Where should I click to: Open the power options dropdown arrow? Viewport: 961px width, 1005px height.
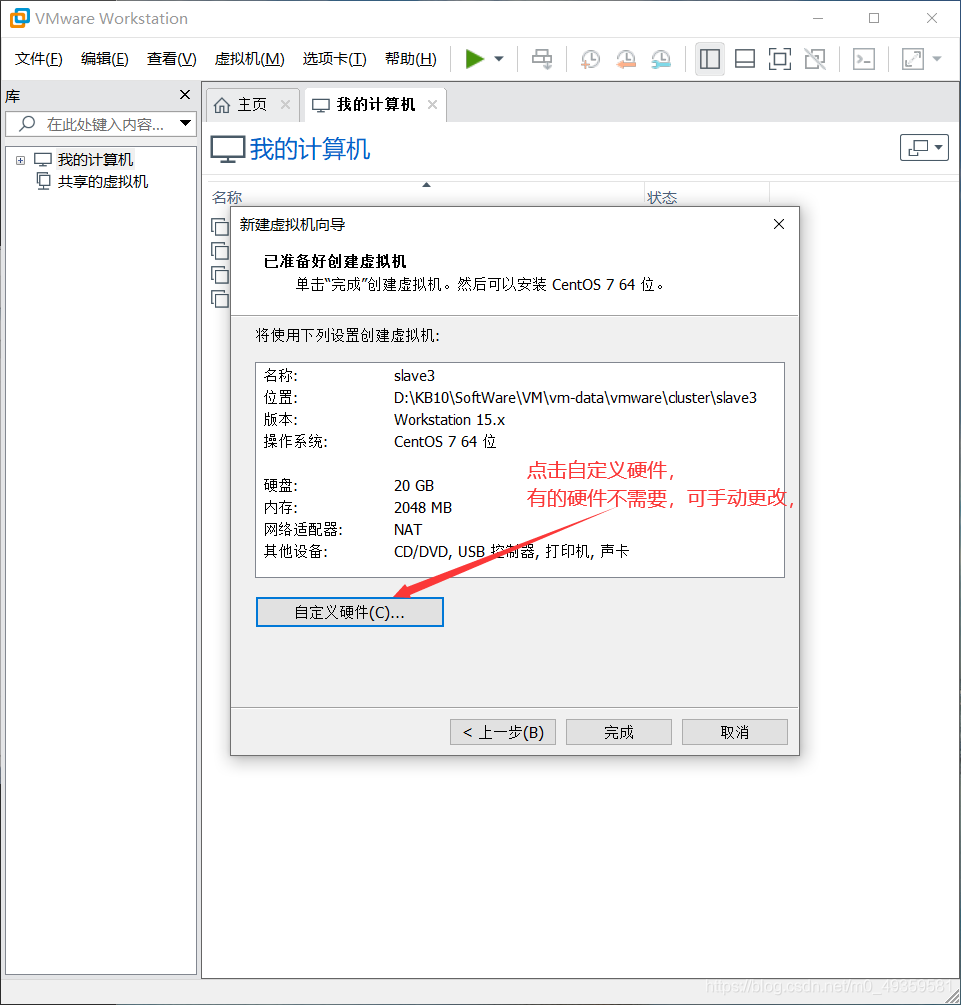point(499,59)
